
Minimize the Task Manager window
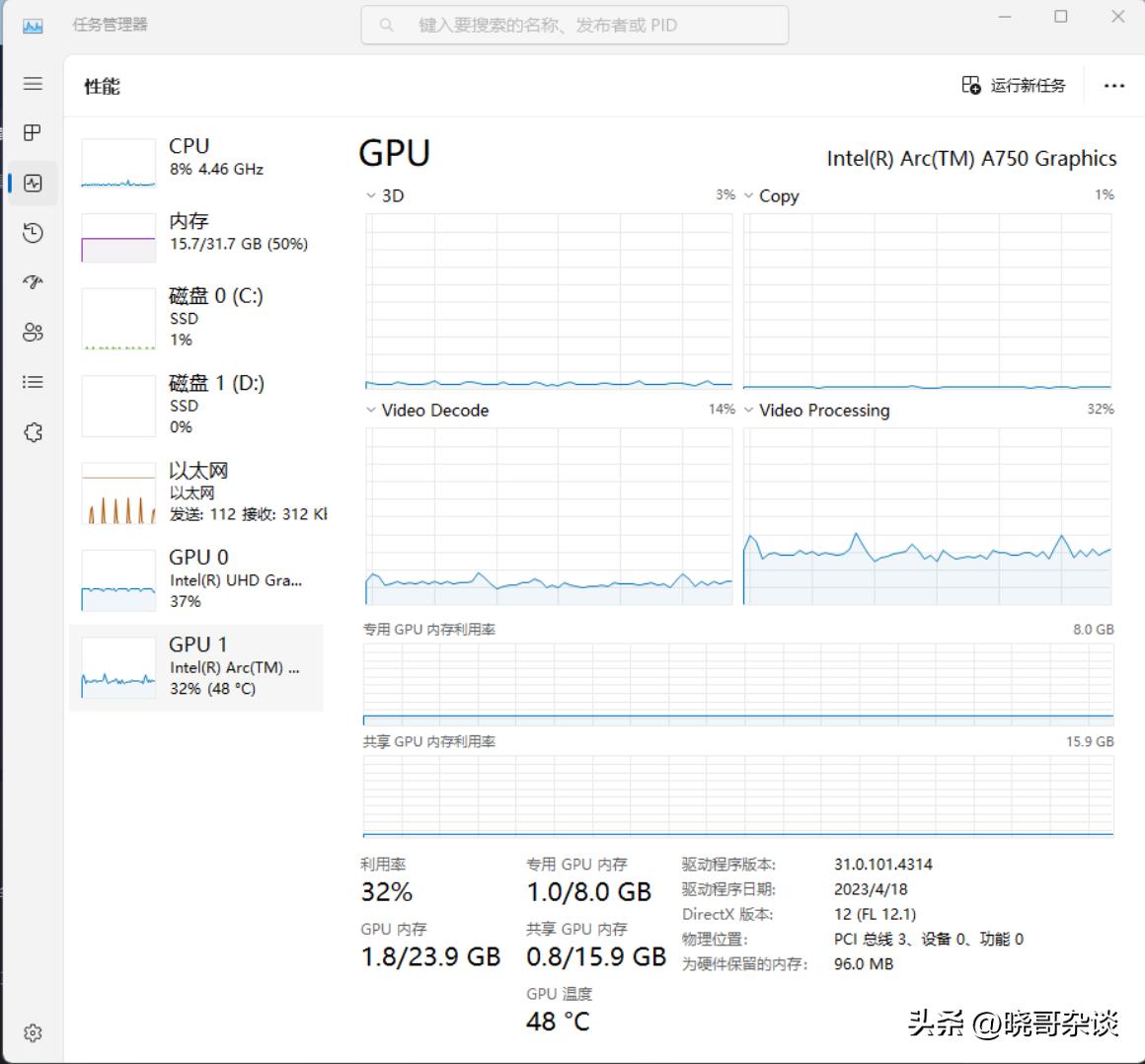pyautogui.click(x=1005, y=17)
